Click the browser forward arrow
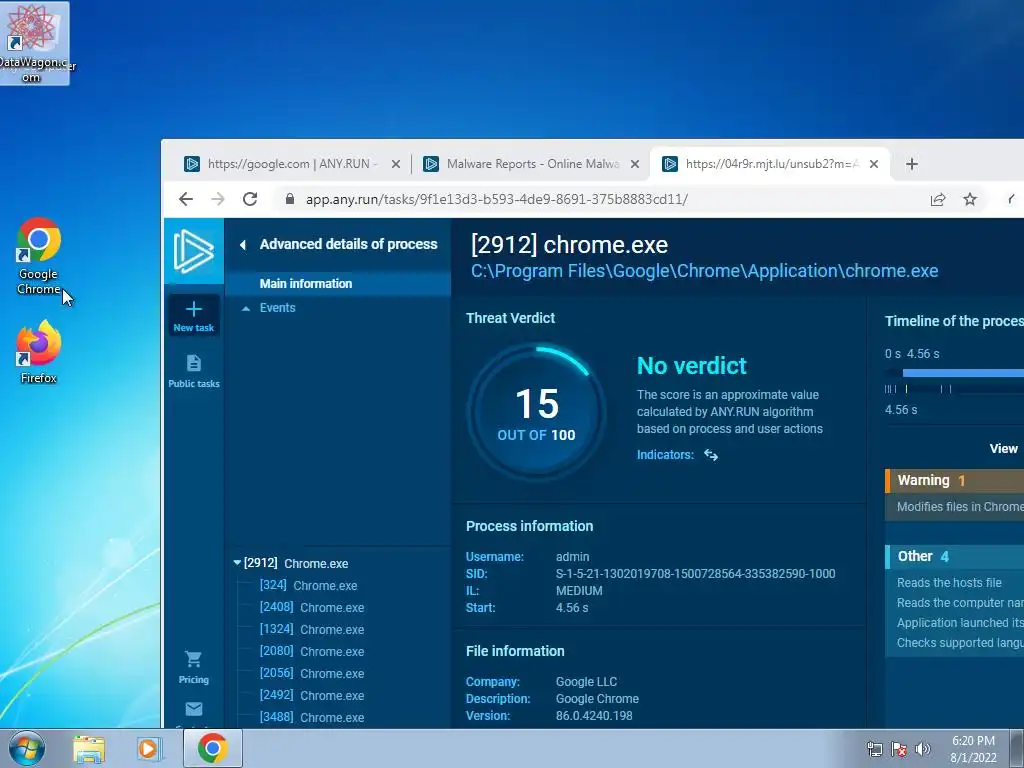 tap(217, 199)
